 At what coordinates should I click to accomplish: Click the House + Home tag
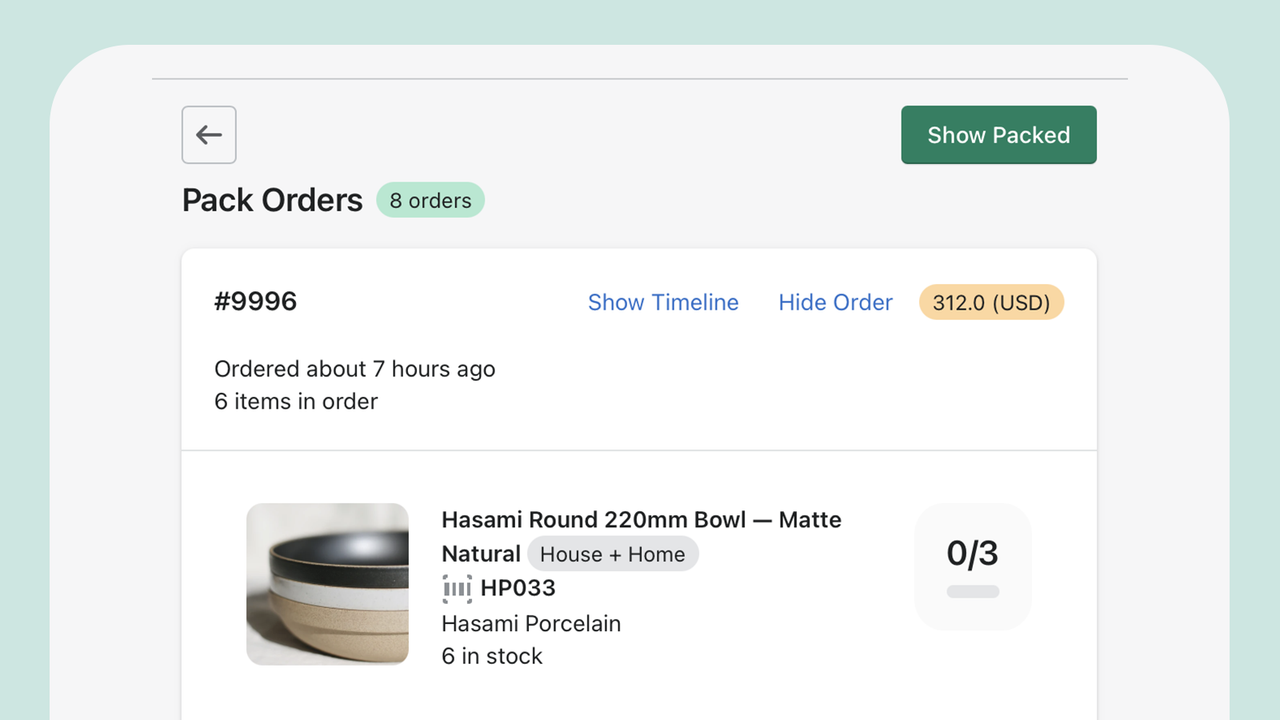[612, 554]
